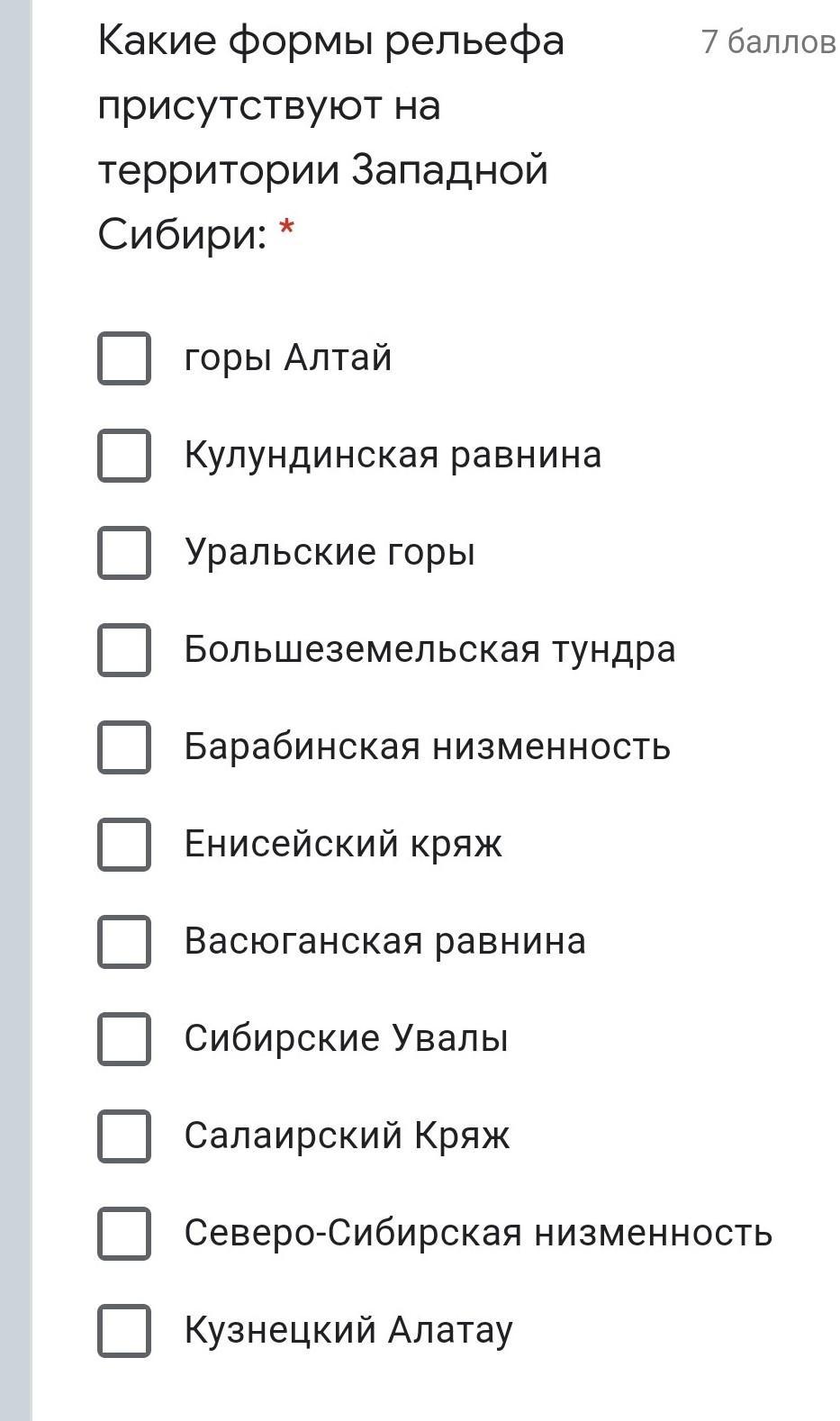
Task: Select the 'Уральские горы' checkbox
Action: pos(124,552)
